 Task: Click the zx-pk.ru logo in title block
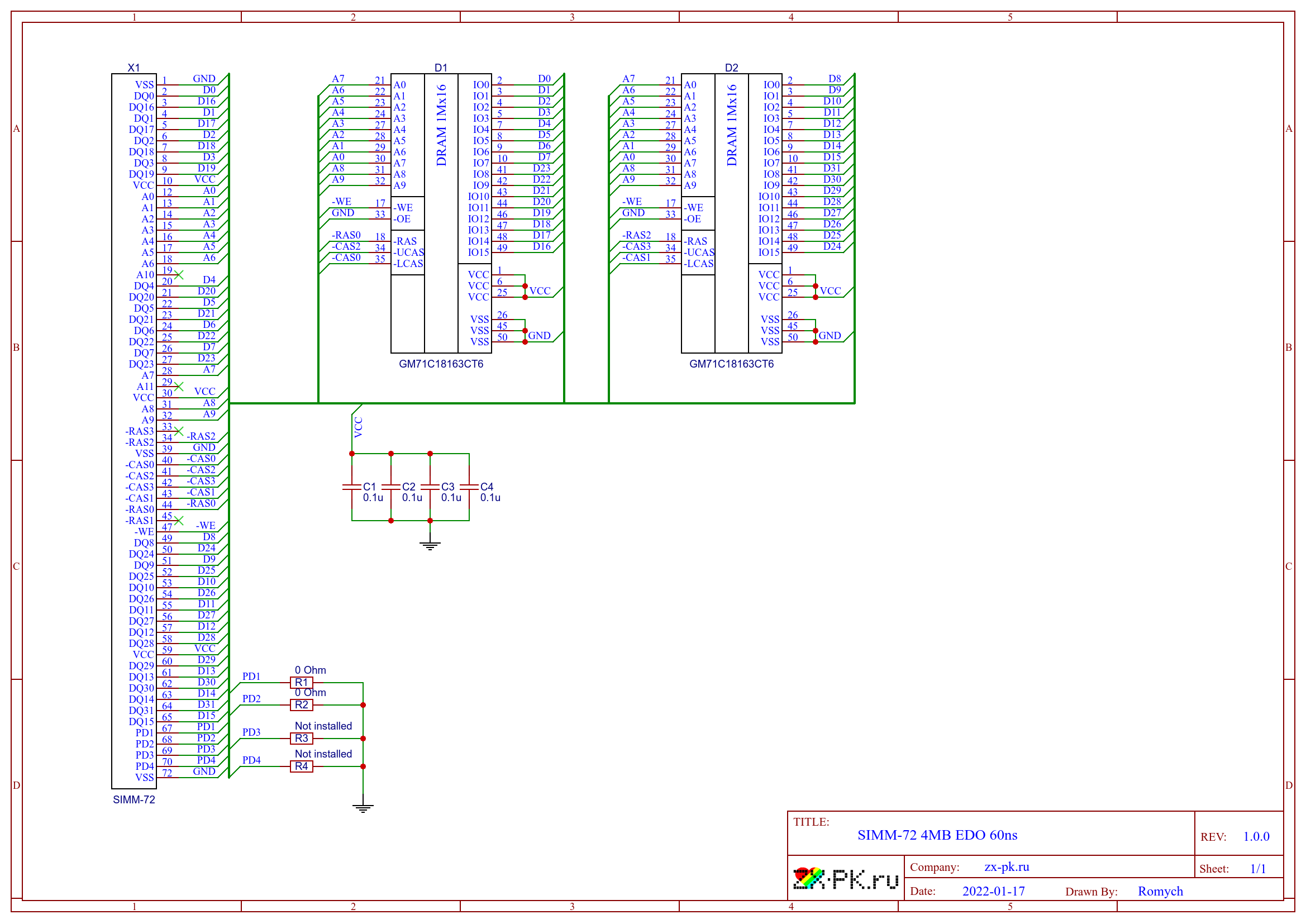pos(845,879)
